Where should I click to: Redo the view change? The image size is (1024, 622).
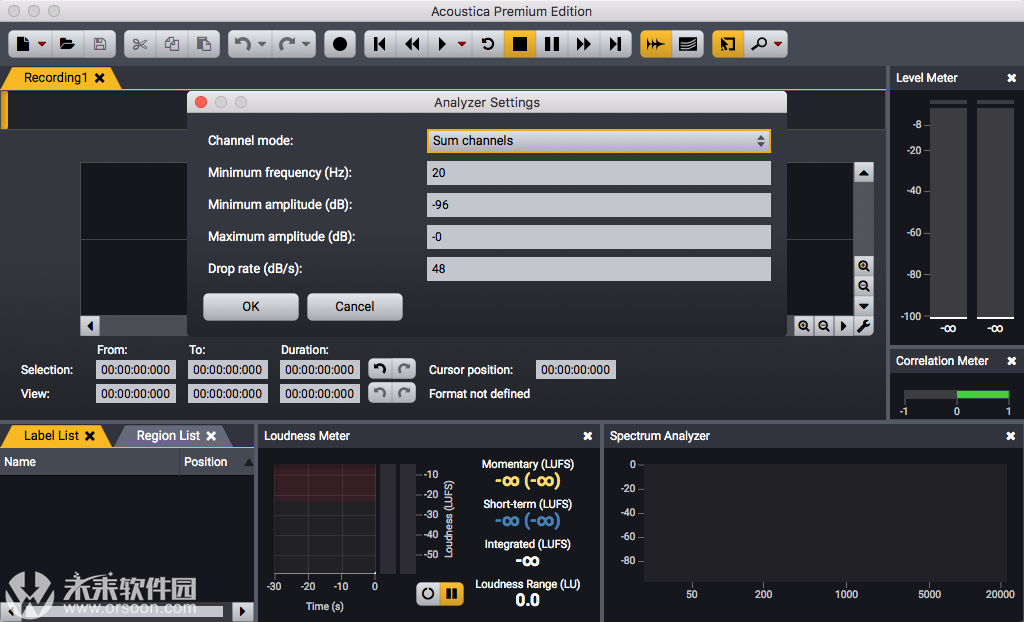[404, 393]
